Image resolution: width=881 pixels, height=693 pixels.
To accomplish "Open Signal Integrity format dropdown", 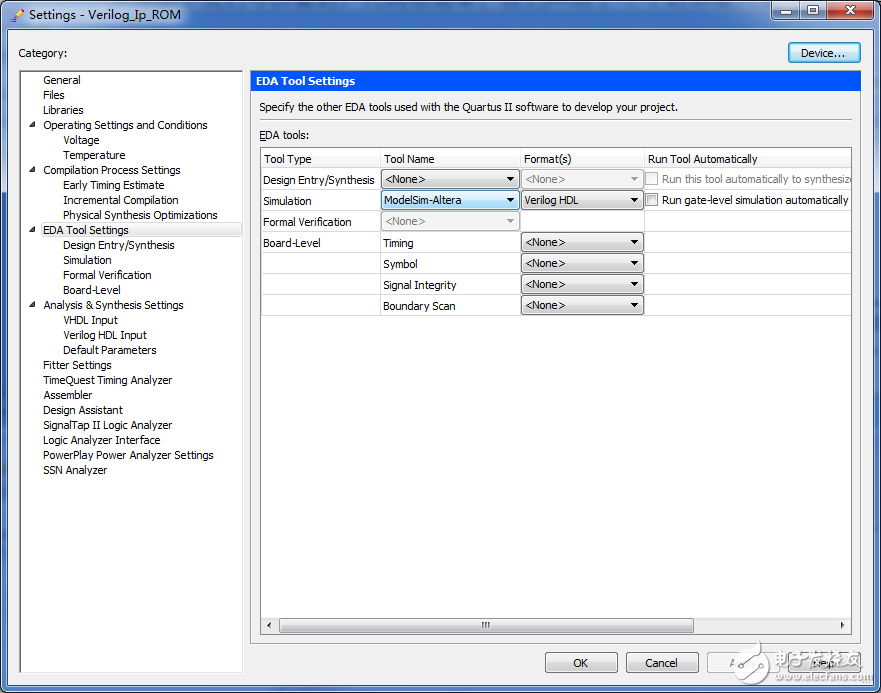I will (582, 284).
